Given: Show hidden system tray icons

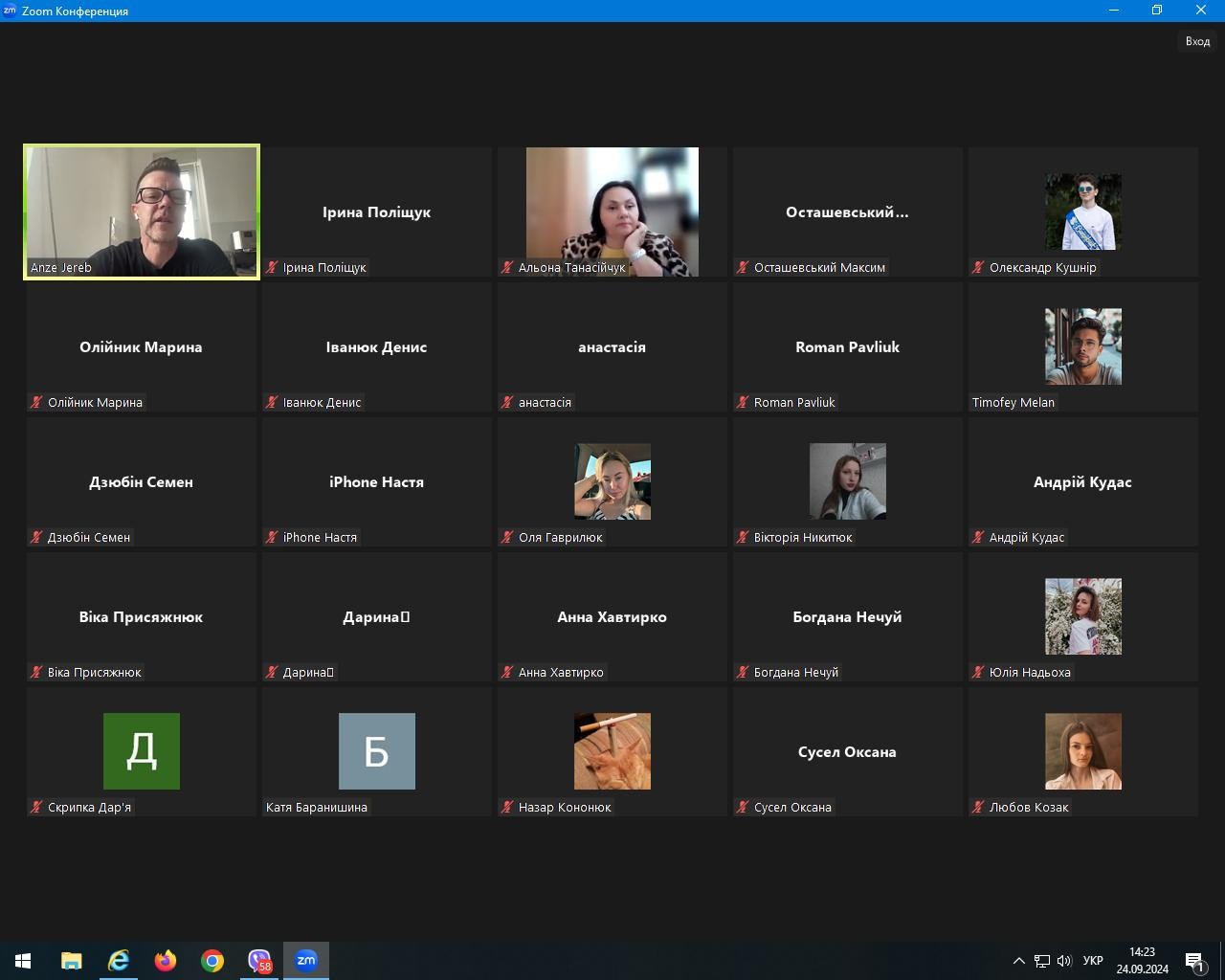Looking at the screenshot, I should (x=1018, y=961).
